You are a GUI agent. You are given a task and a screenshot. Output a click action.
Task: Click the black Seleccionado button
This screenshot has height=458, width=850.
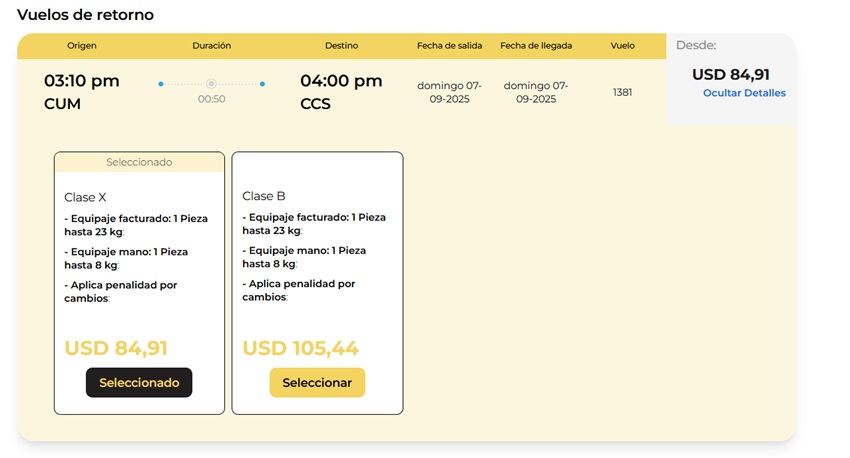[139, 383]
